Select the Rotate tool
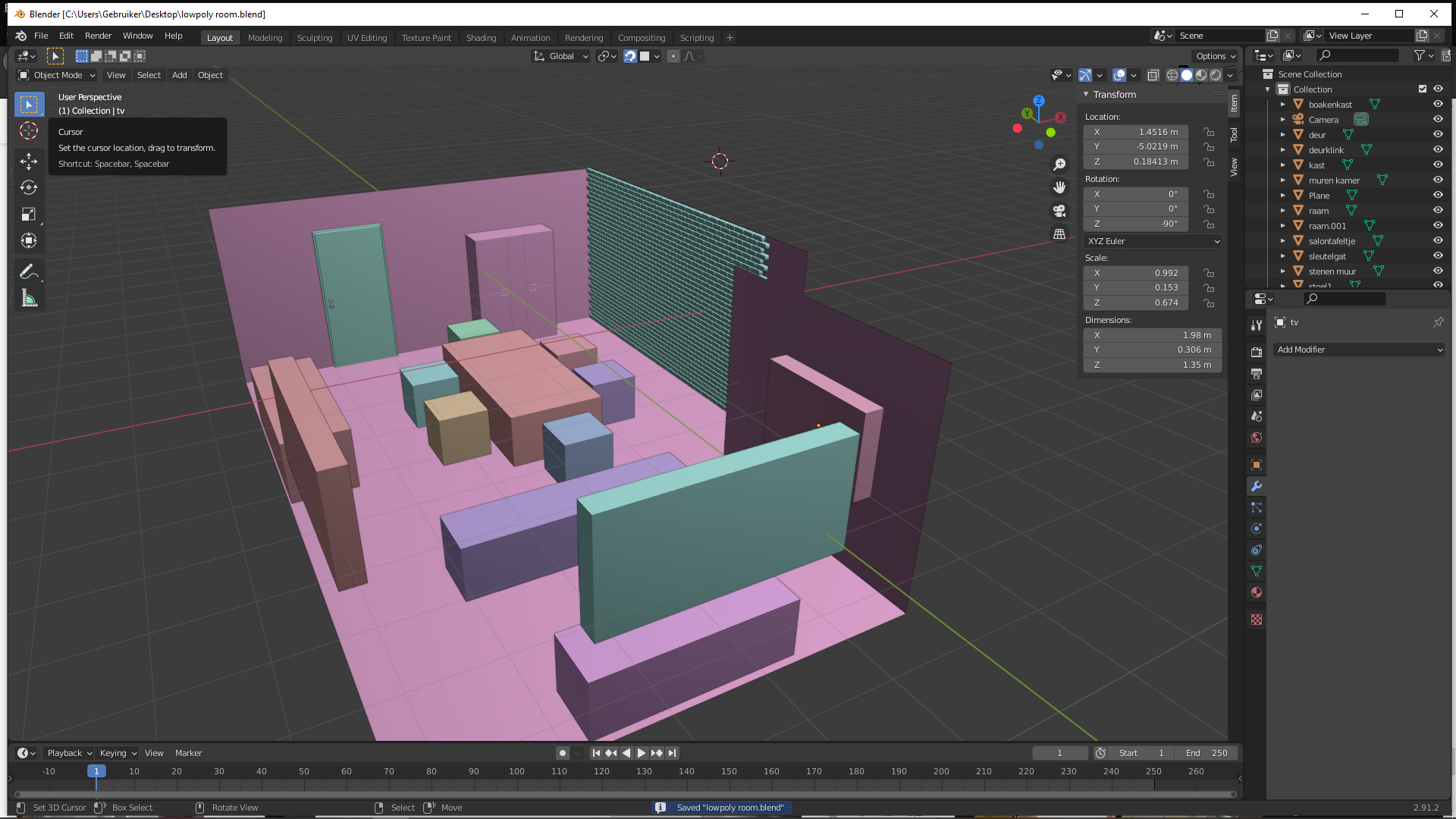 coord(29,187)
